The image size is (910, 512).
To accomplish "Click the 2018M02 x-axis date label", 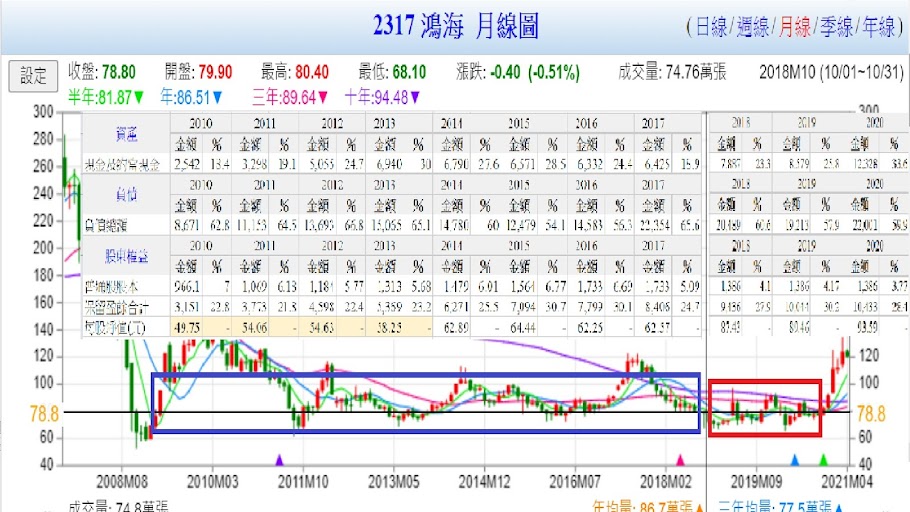I will pyautogui.click(x=666, y=482).
